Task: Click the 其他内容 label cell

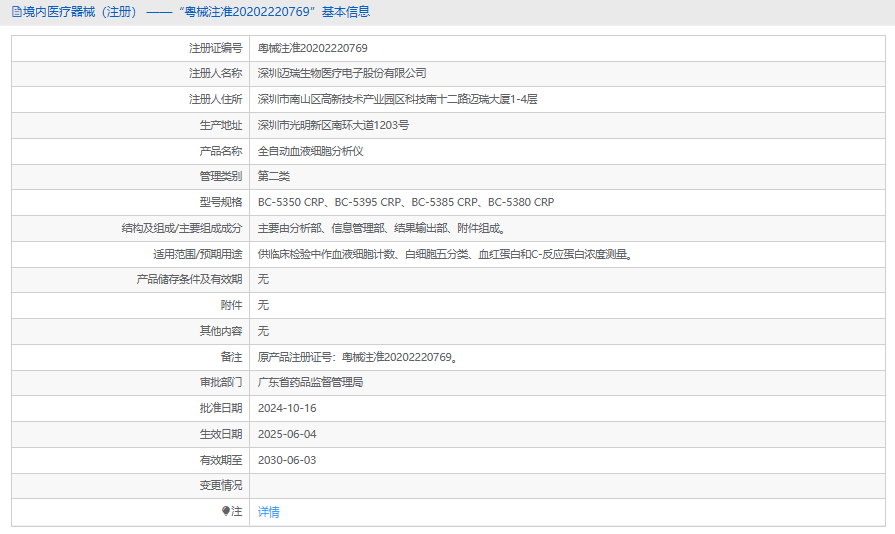Action: coord(131,331)
